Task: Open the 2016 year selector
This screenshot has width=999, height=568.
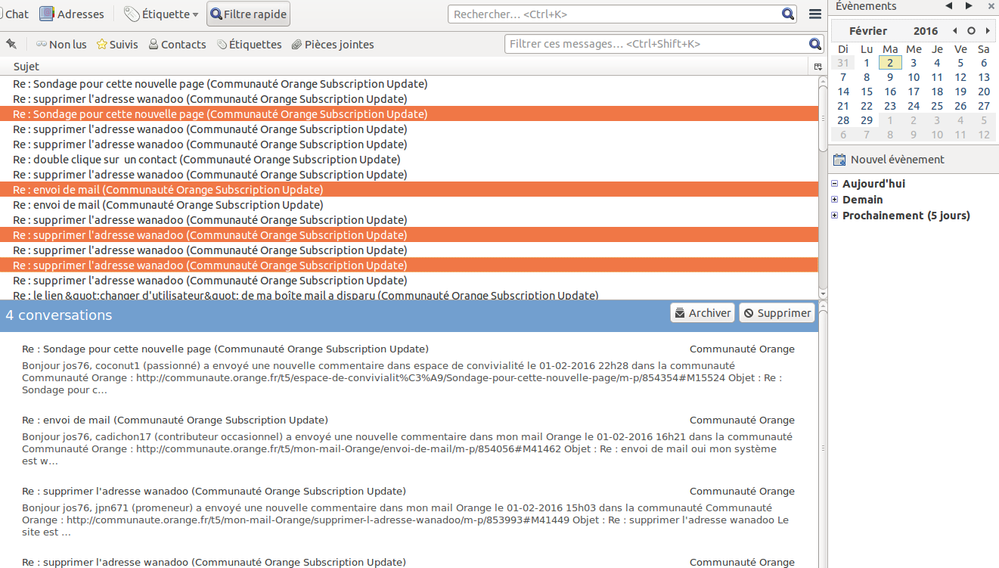Action: (x=925, y=31)
